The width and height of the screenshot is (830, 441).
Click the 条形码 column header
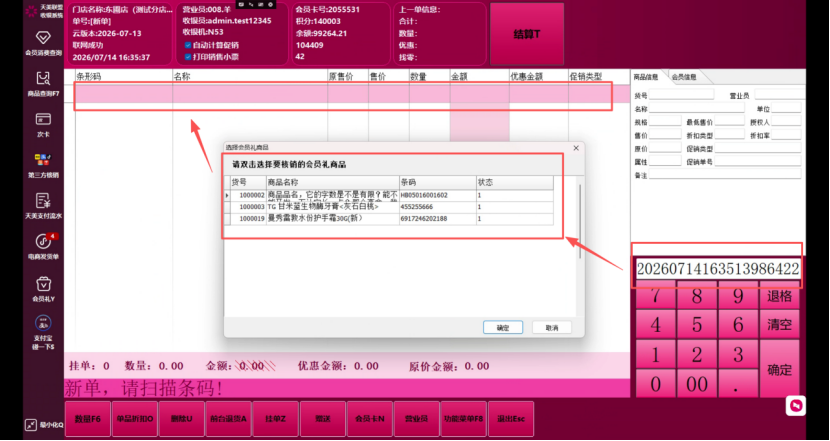pos(123,77)
